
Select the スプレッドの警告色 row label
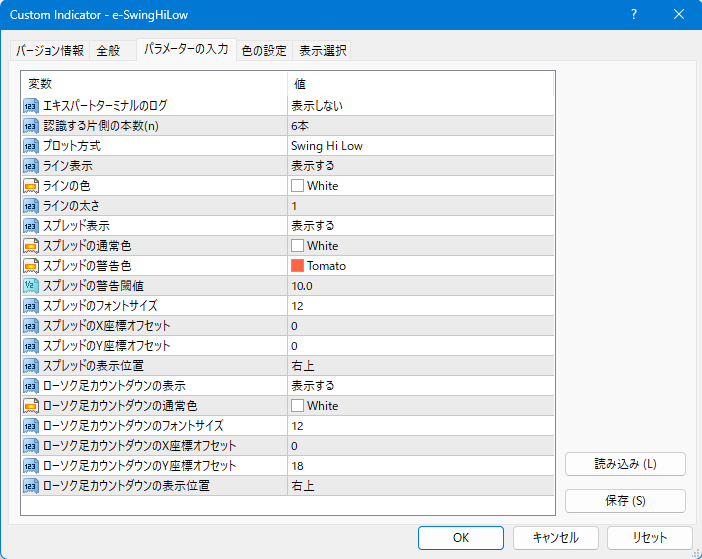click(x=87, y=266)
